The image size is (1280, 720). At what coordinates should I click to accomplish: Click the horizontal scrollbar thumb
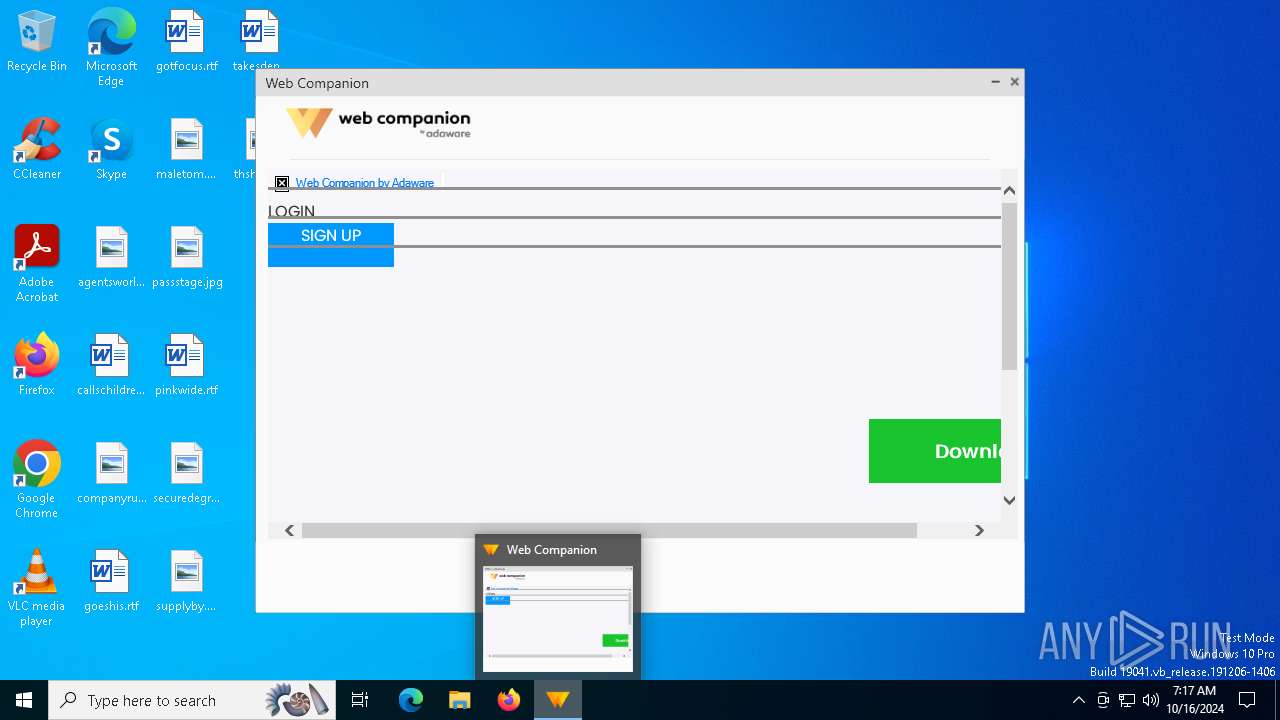click(x=609, y=530)
